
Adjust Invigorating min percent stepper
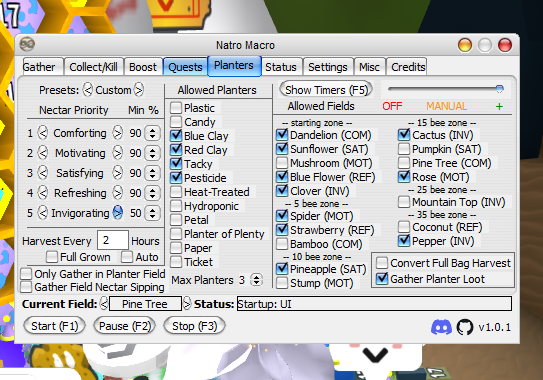pyautogui.click(x=152, y=213)
